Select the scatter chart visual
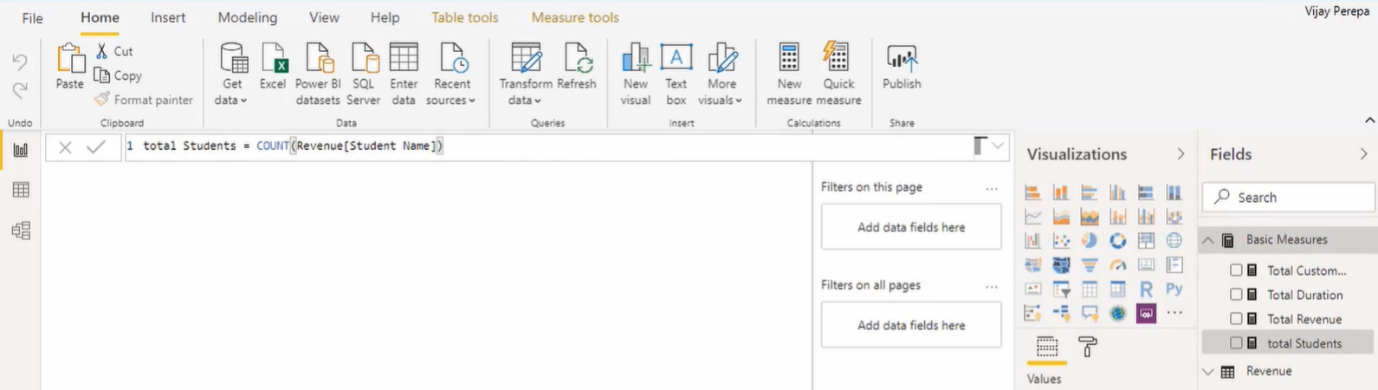This screenshot has height=390, width=1378. point(1061,241)
